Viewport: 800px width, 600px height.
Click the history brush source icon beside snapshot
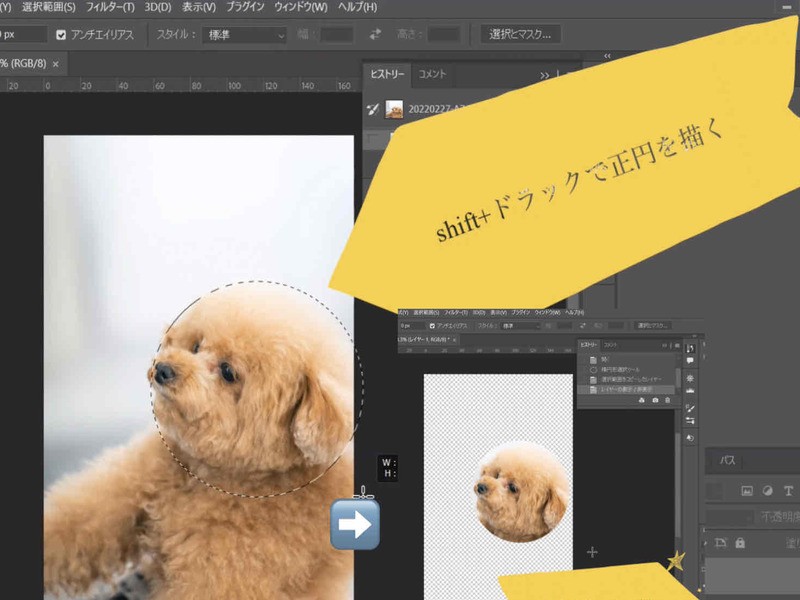pos(373,108)
